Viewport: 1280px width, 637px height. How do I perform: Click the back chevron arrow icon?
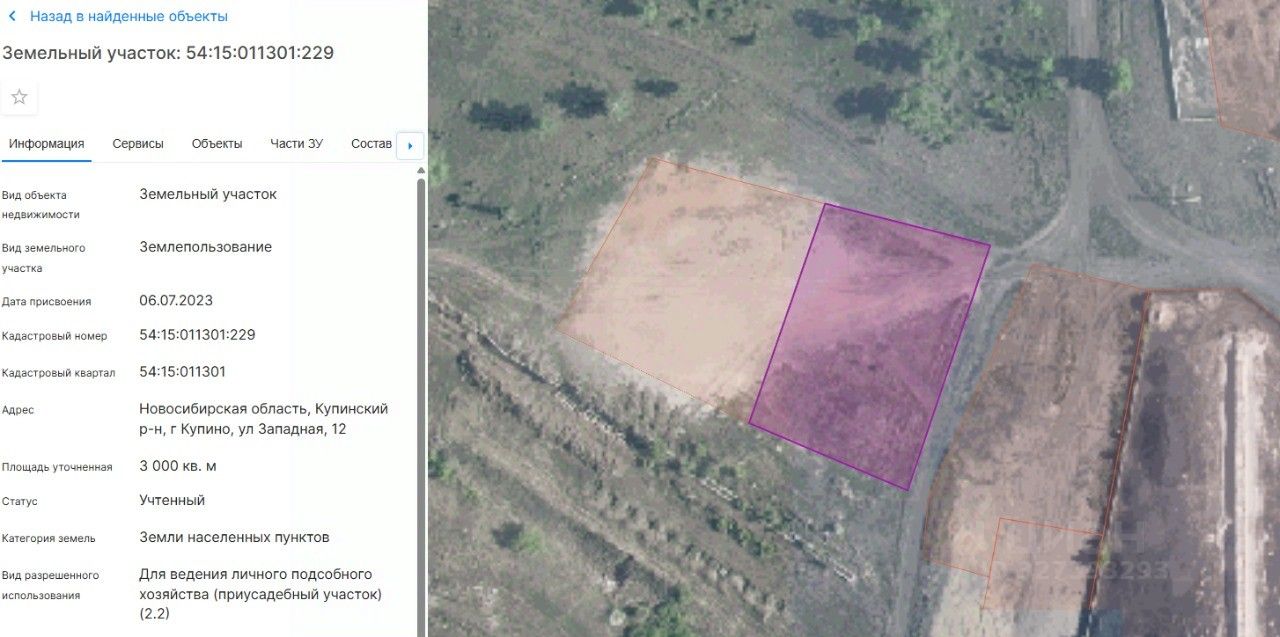coord(12,16)
